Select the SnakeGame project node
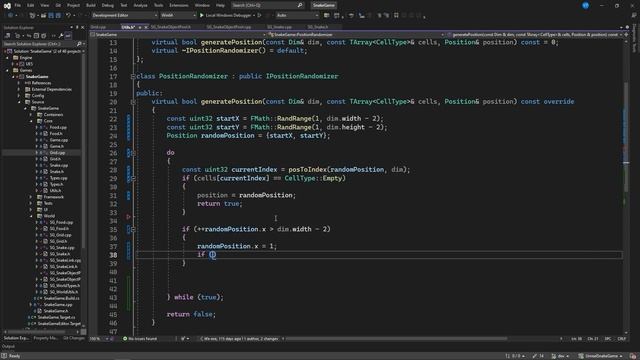Image resolution: width=640 pixels, height=360 pixels. [x=37, y=77]
